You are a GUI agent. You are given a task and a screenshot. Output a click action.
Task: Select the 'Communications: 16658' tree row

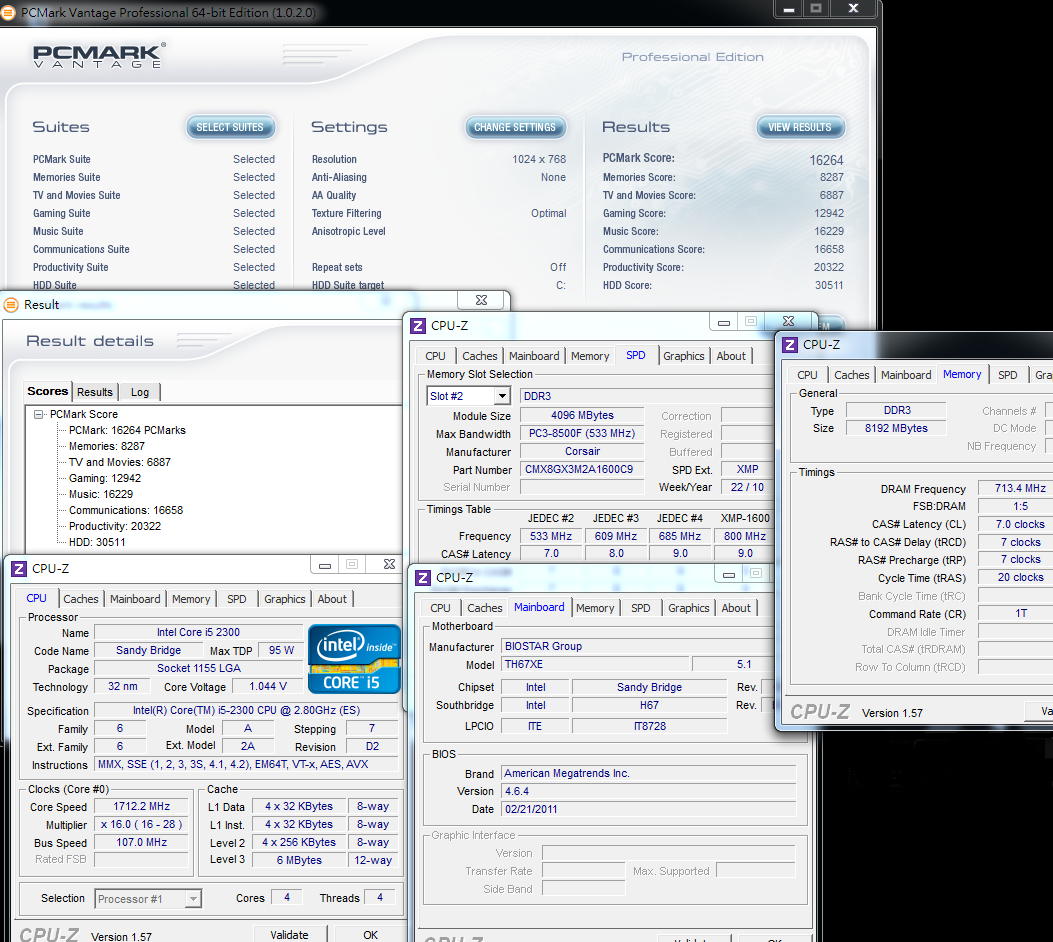[x=126, y=510]
